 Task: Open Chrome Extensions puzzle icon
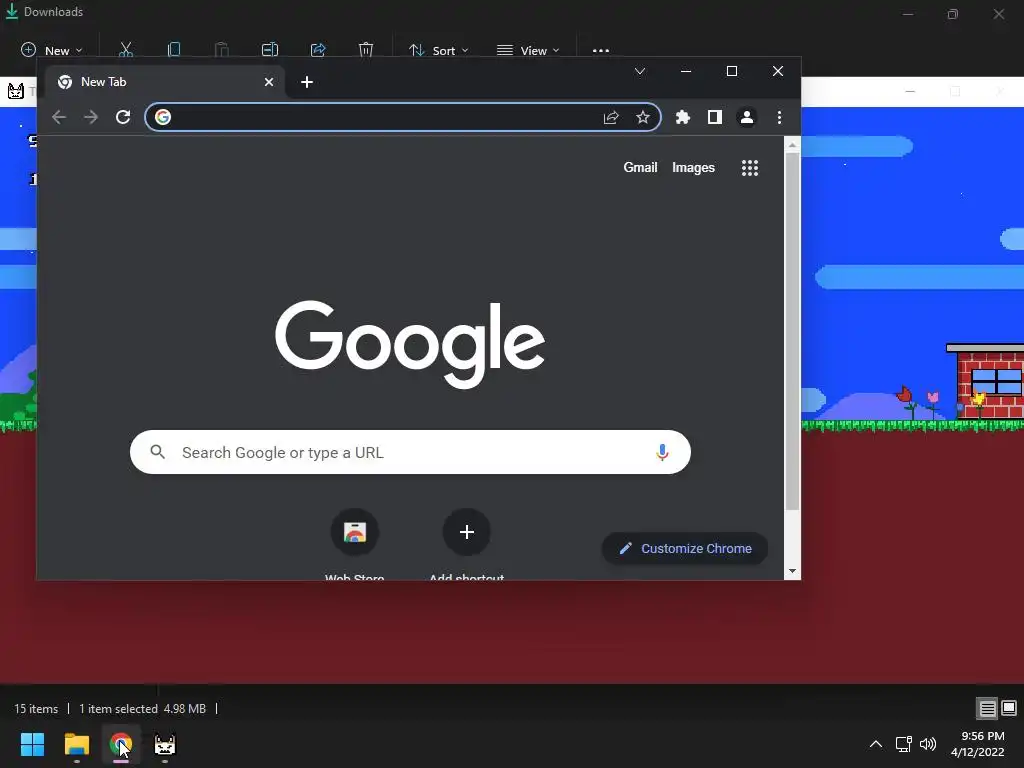(682, 118)
